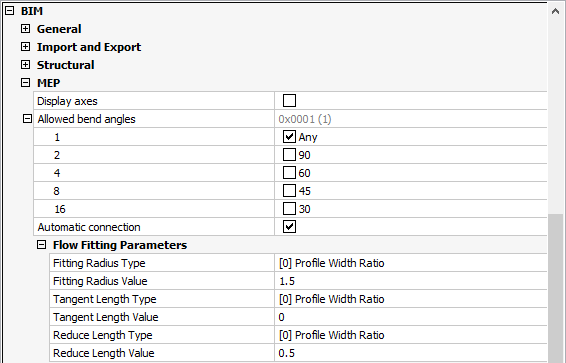
Task: Collapse the Allowed bend angles group
Action: [27, 119]
